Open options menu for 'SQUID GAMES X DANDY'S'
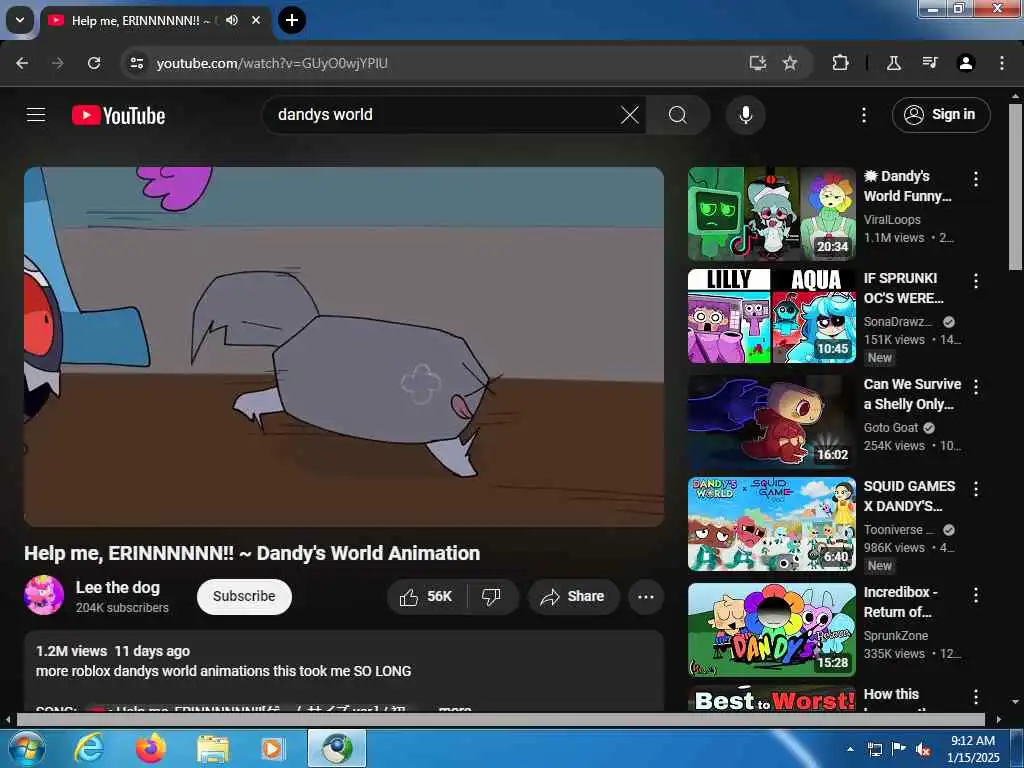 point(976,488)
